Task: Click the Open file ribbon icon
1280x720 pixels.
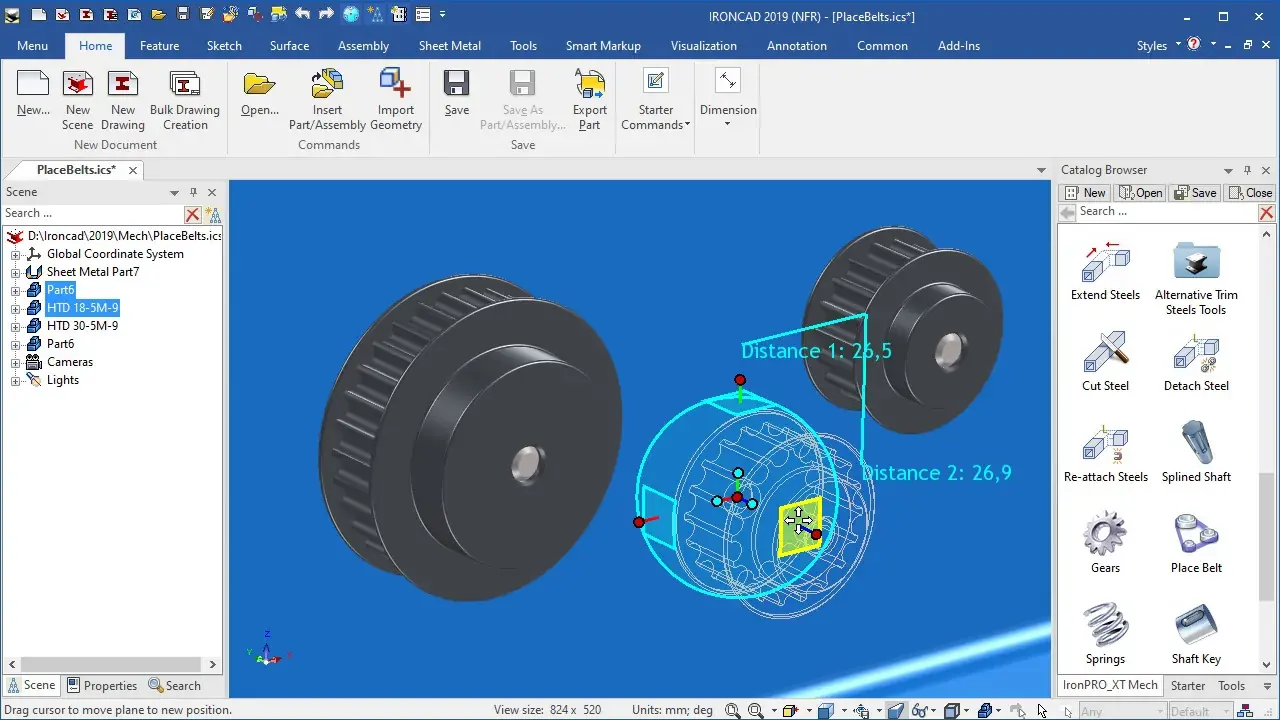Action: pyautogui.click(x=259, y=94)
